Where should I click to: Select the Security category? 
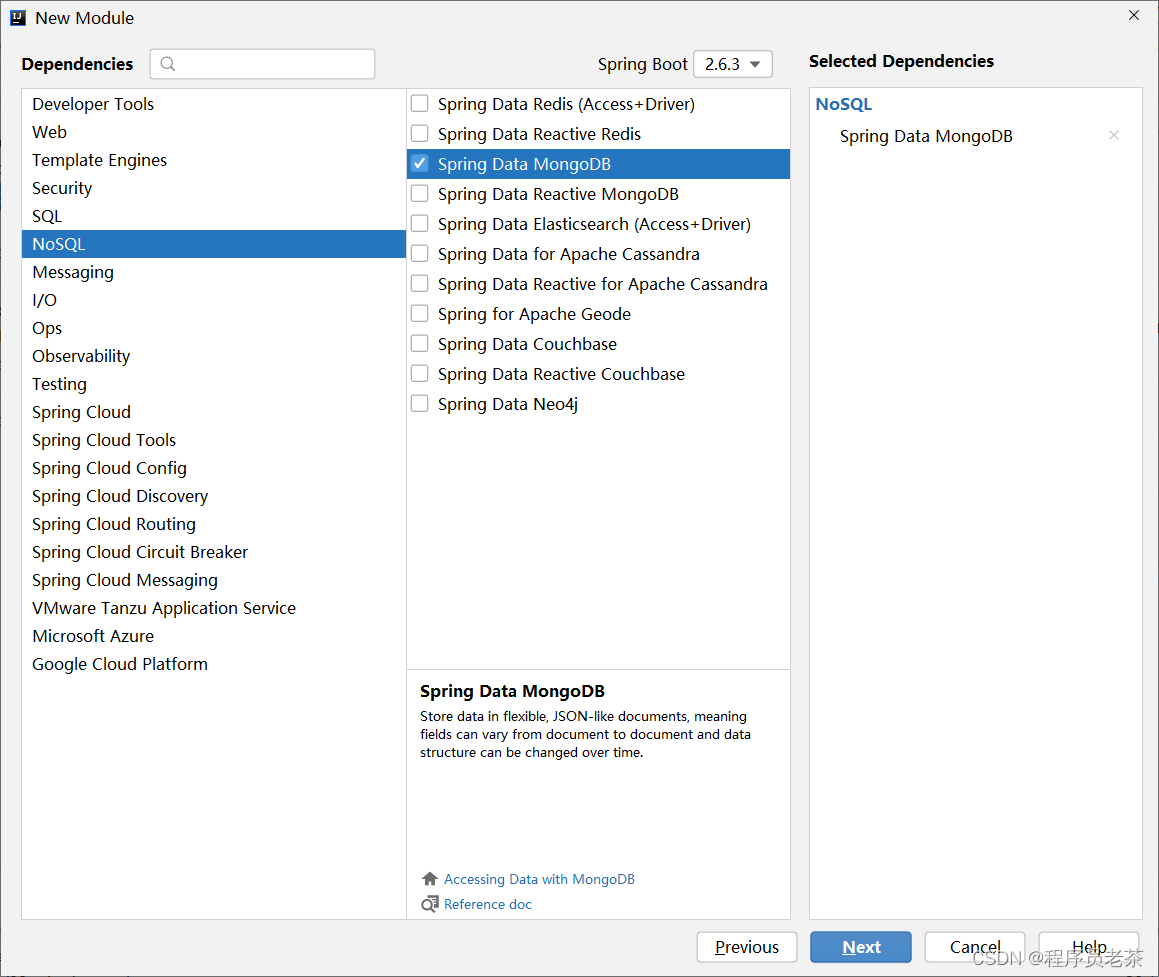62,187
